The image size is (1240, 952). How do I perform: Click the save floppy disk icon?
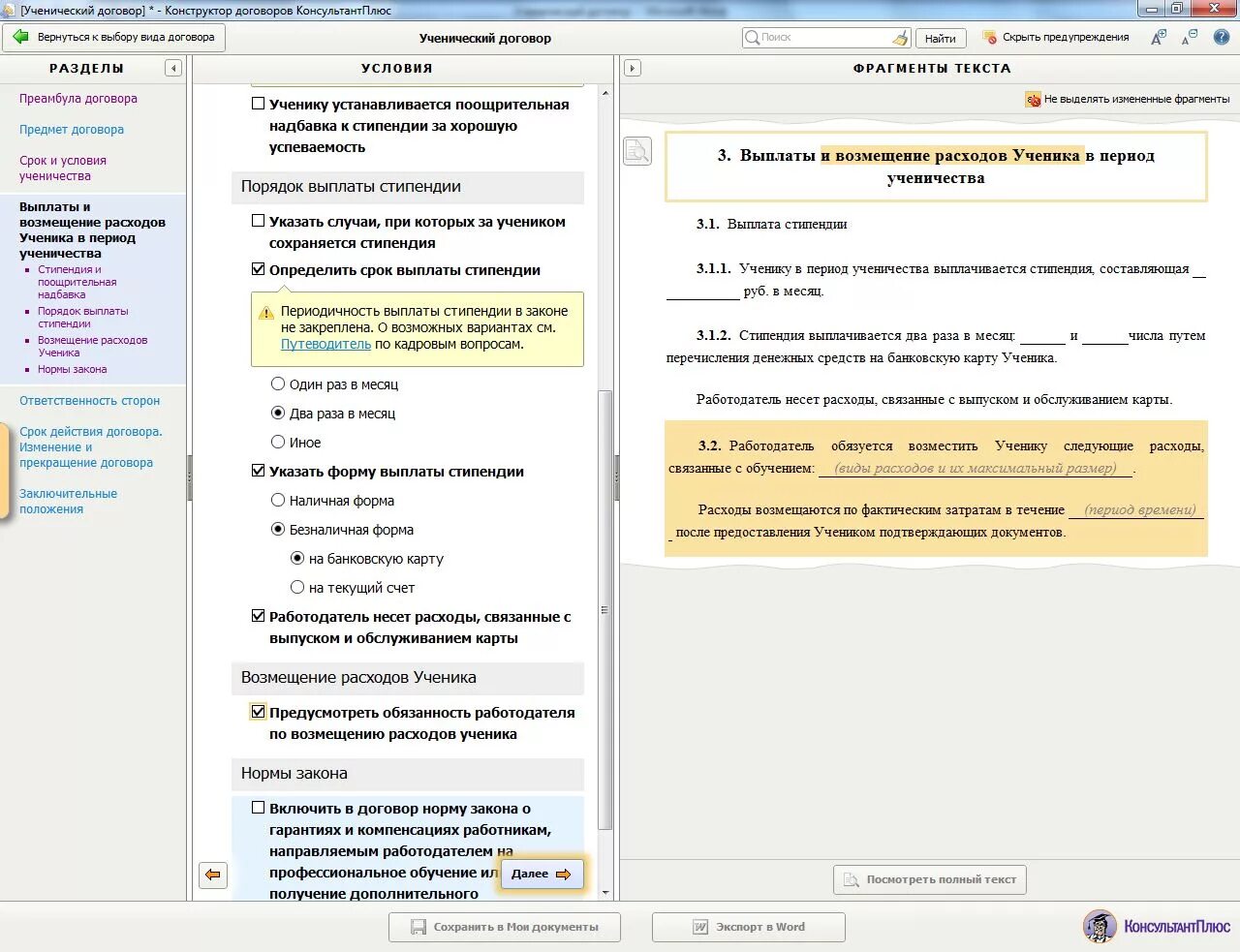(x=418, y=927)
